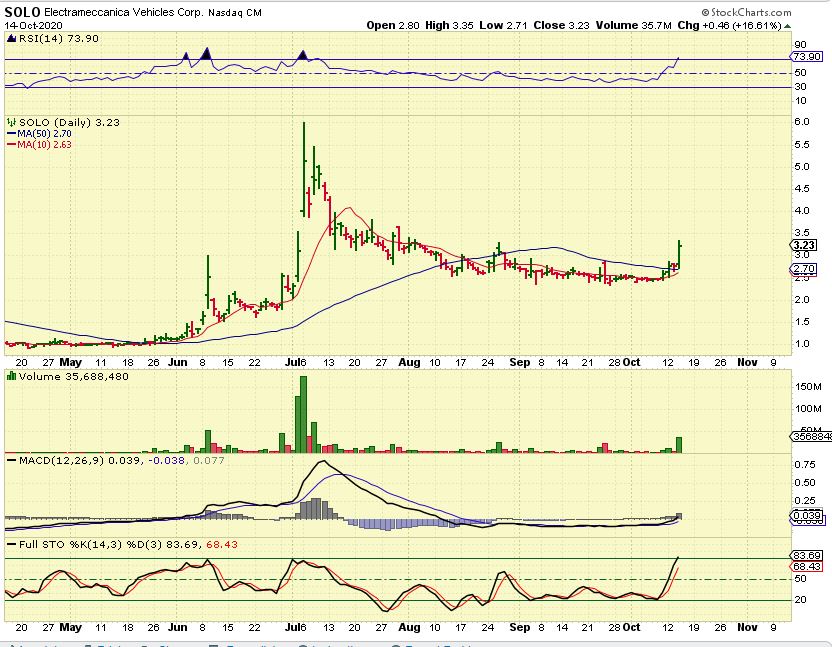This screenshot has height=647, width=832.
Task: Click the 73.90 RSI value tag on right axis
Action: [806, 56]
